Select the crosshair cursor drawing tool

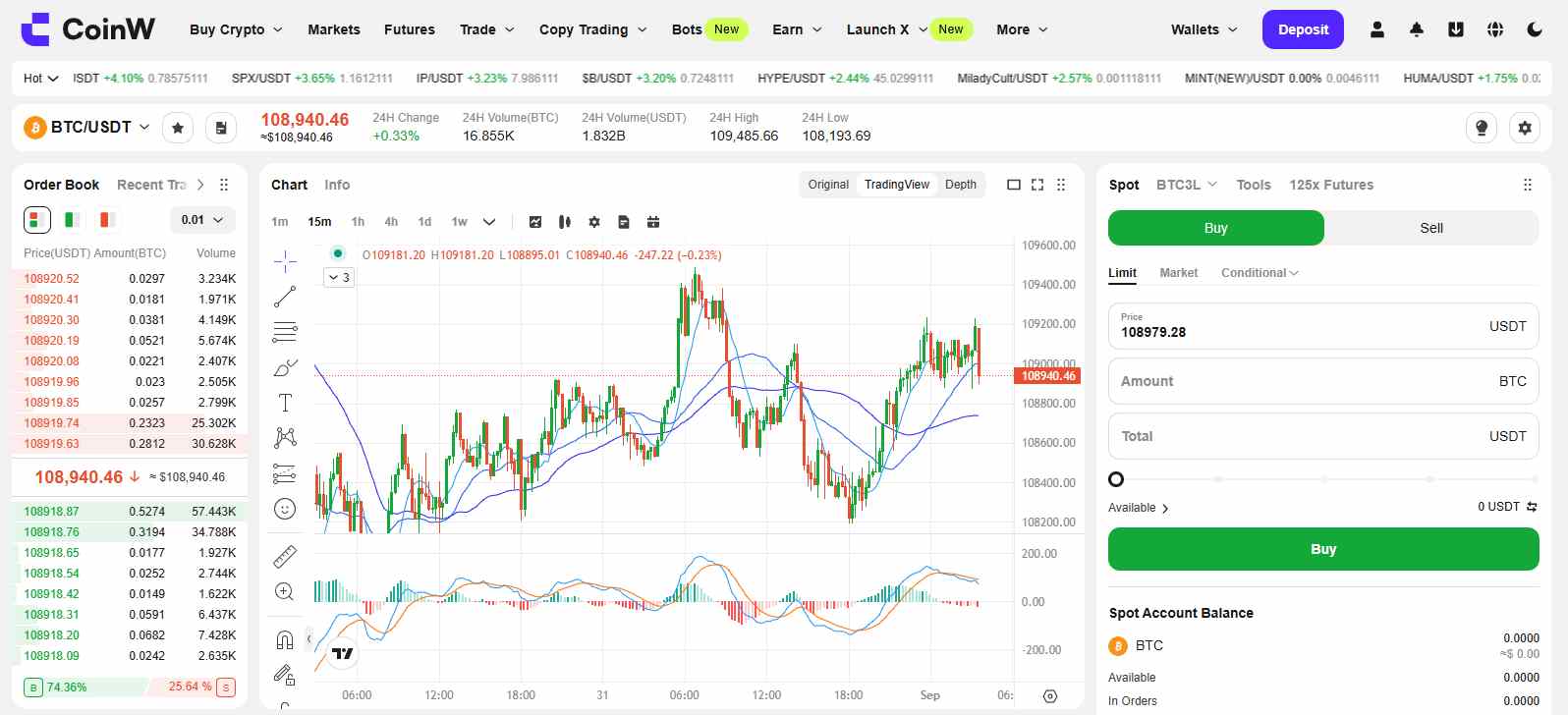[285, 260]
